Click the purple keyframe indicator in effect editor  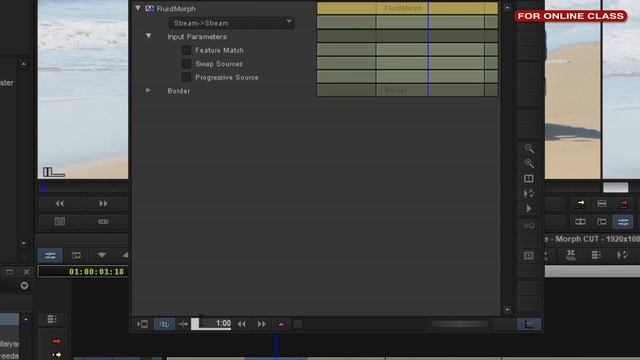coord(281,324)
